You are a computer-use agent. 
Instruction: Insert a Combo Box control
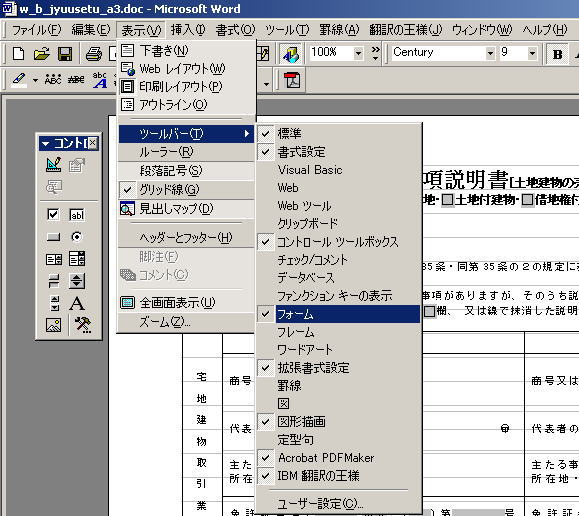[x=77, y=259]
